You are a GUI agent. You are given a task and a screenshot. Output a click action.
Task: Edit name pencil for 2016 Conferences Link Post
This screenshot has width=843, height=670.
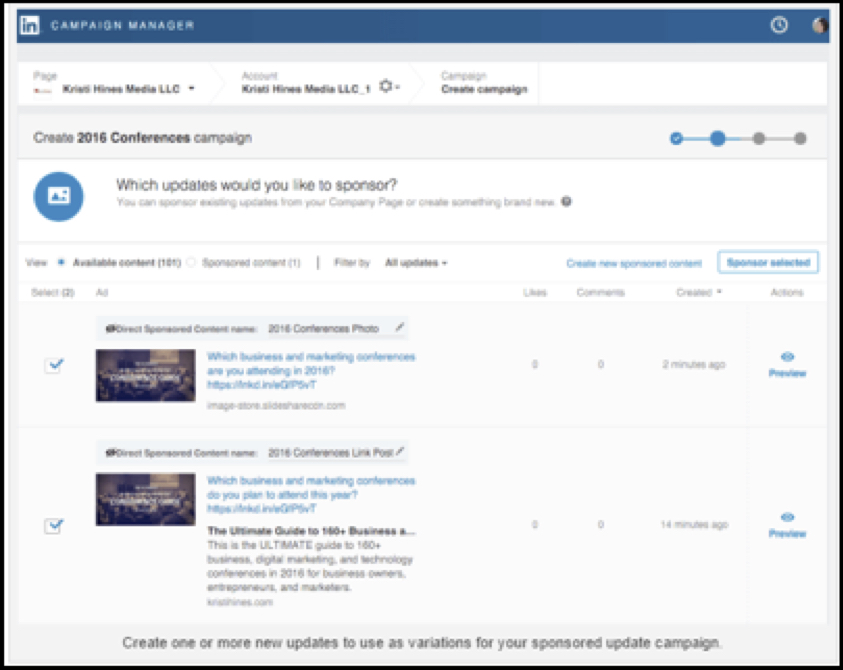tap(399, 451)
